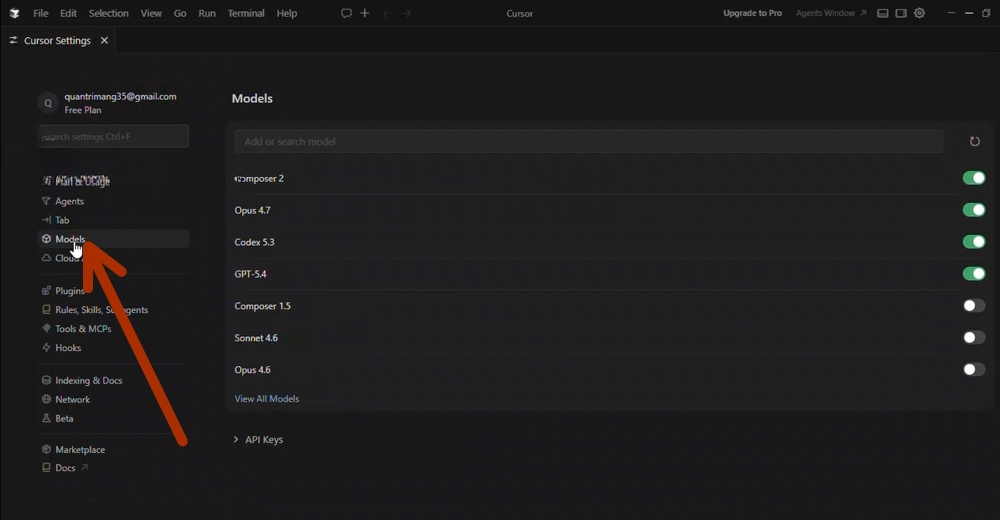Open Tools & MCPs settings label

pyautogui.click(x=83, y=329)
